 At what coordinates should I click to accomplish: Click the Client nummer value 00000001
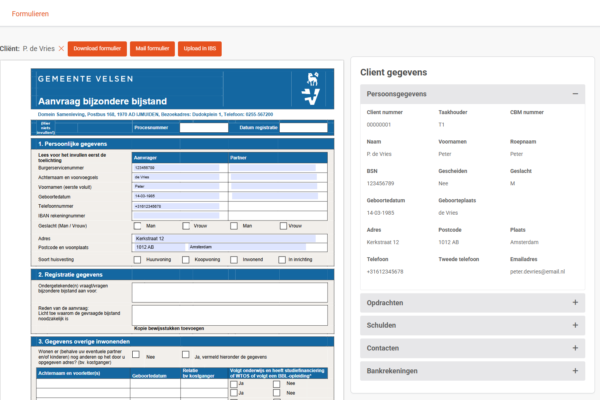379,125
